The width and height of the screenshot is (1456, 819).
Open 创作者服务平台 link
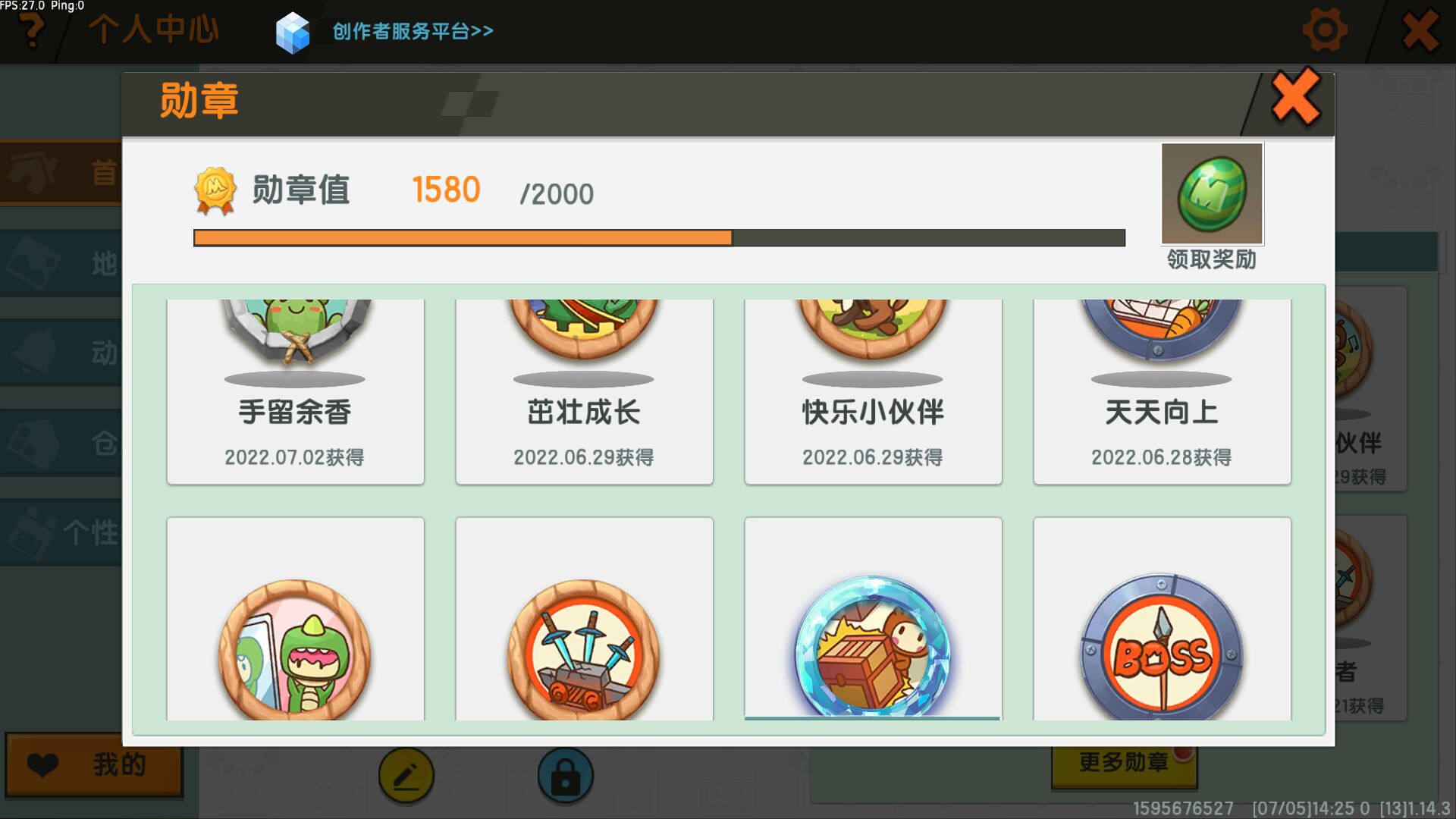(413, 31)
